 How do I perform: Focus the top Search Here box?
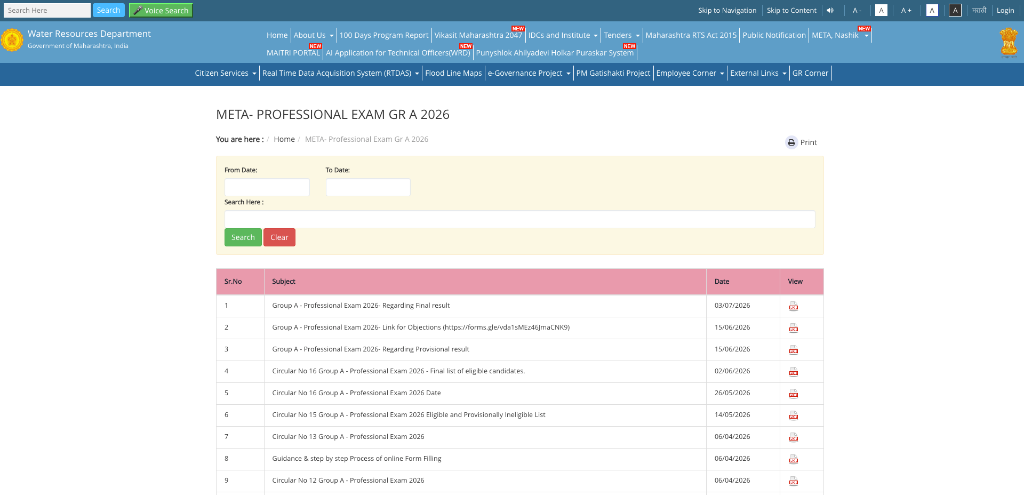coord(46,10)
